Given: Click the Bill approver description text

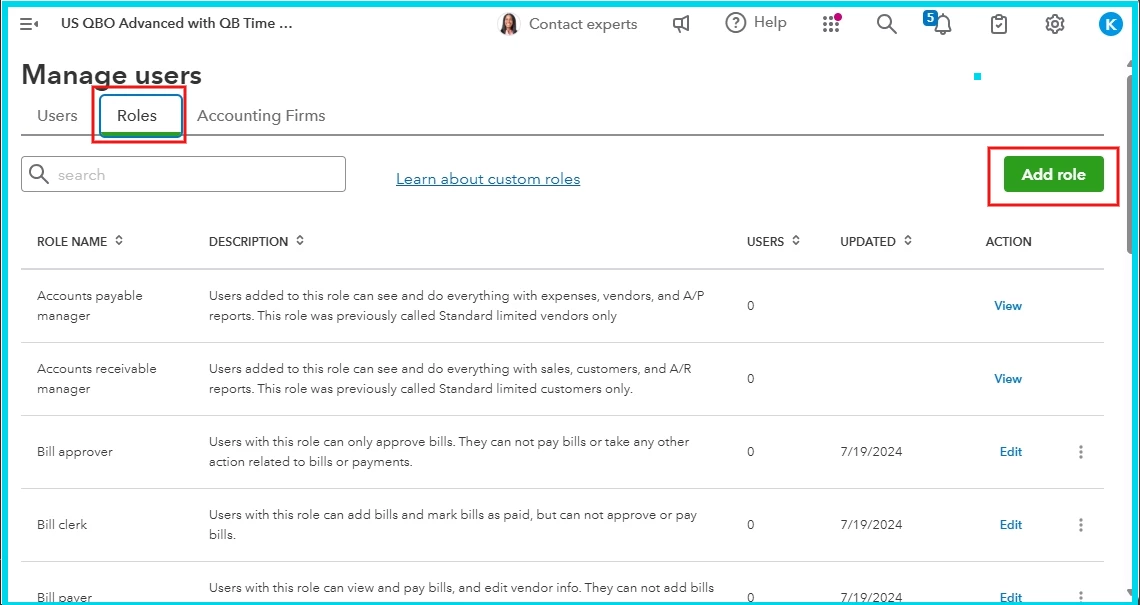Looking at the screenshot, I should (x=449, y=452).
